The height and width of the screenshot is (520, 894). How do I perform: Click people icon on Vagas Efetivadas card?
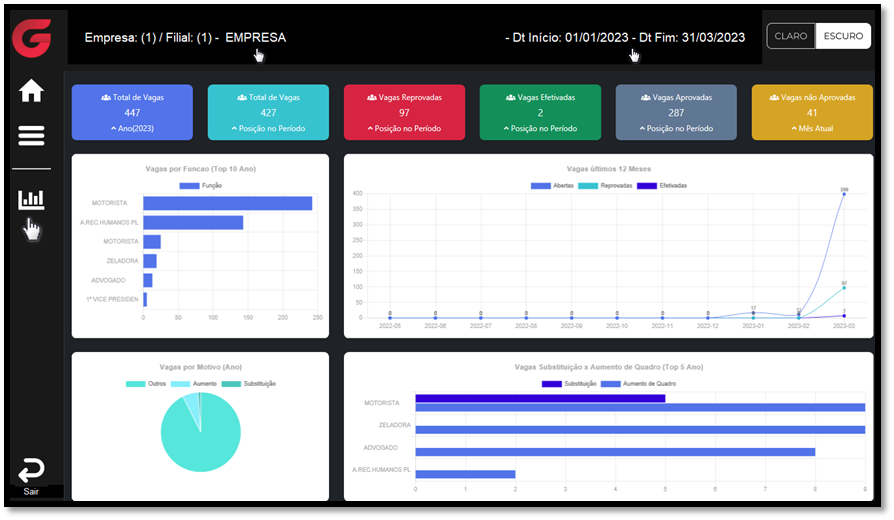coord(510,98)
